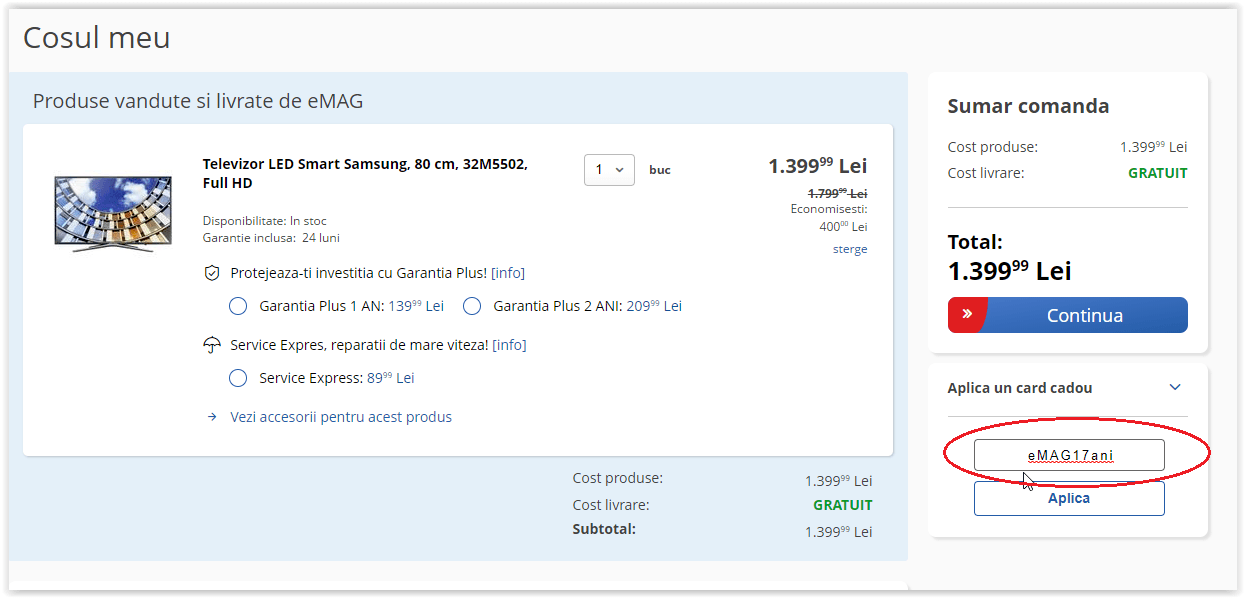Click the struck-through 1.799 Lei old price
The width and height of the screenshot is (1245, 598).
[x=837, y=192]
